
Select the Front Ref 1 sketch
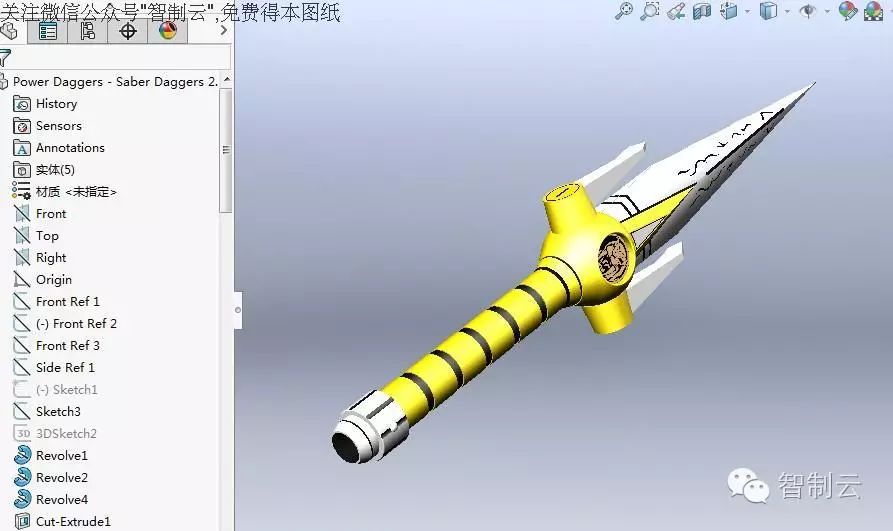68,301
